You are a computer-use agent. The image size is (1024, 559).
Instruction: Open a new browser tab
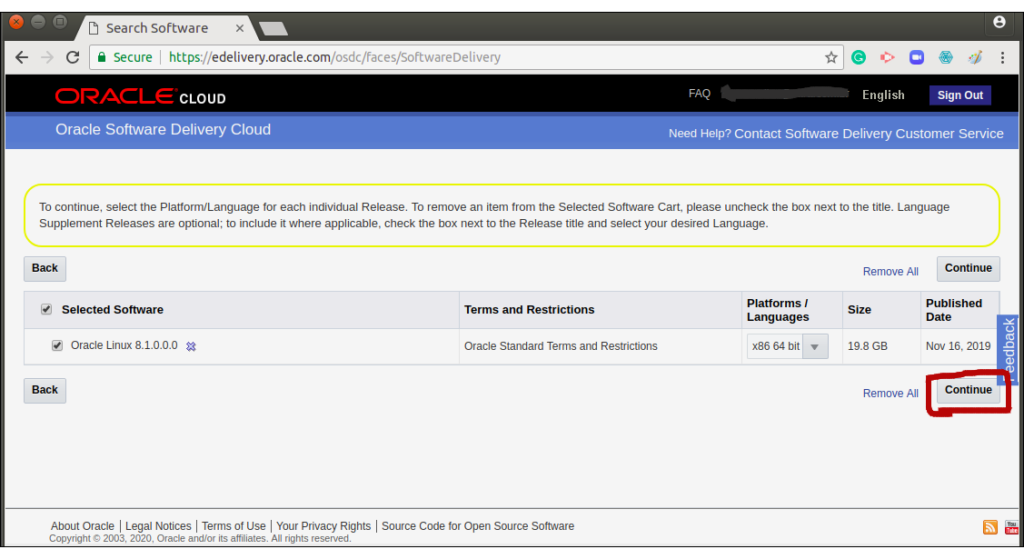[273, 28]
